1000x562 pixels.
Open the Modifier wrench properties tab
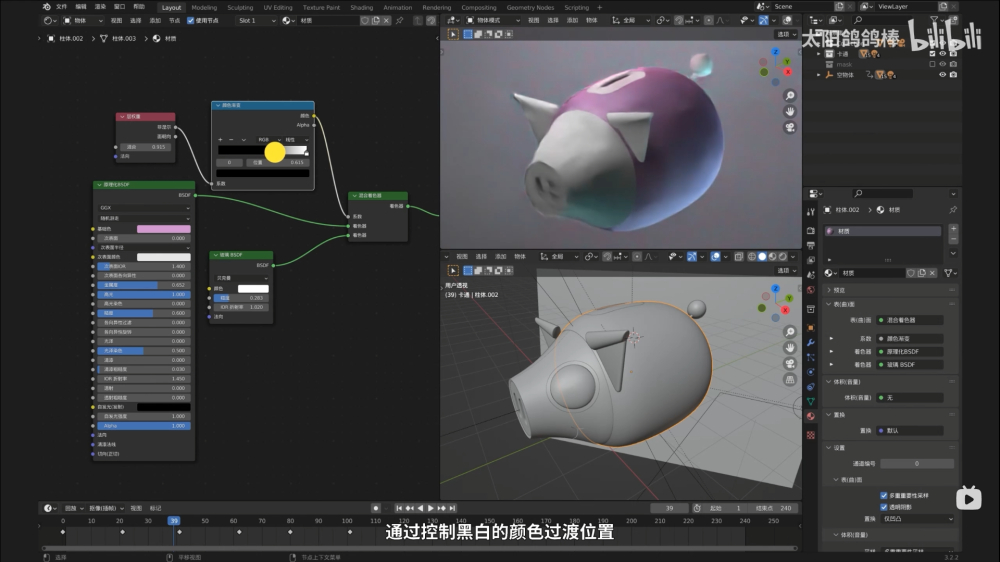(811, 343)
